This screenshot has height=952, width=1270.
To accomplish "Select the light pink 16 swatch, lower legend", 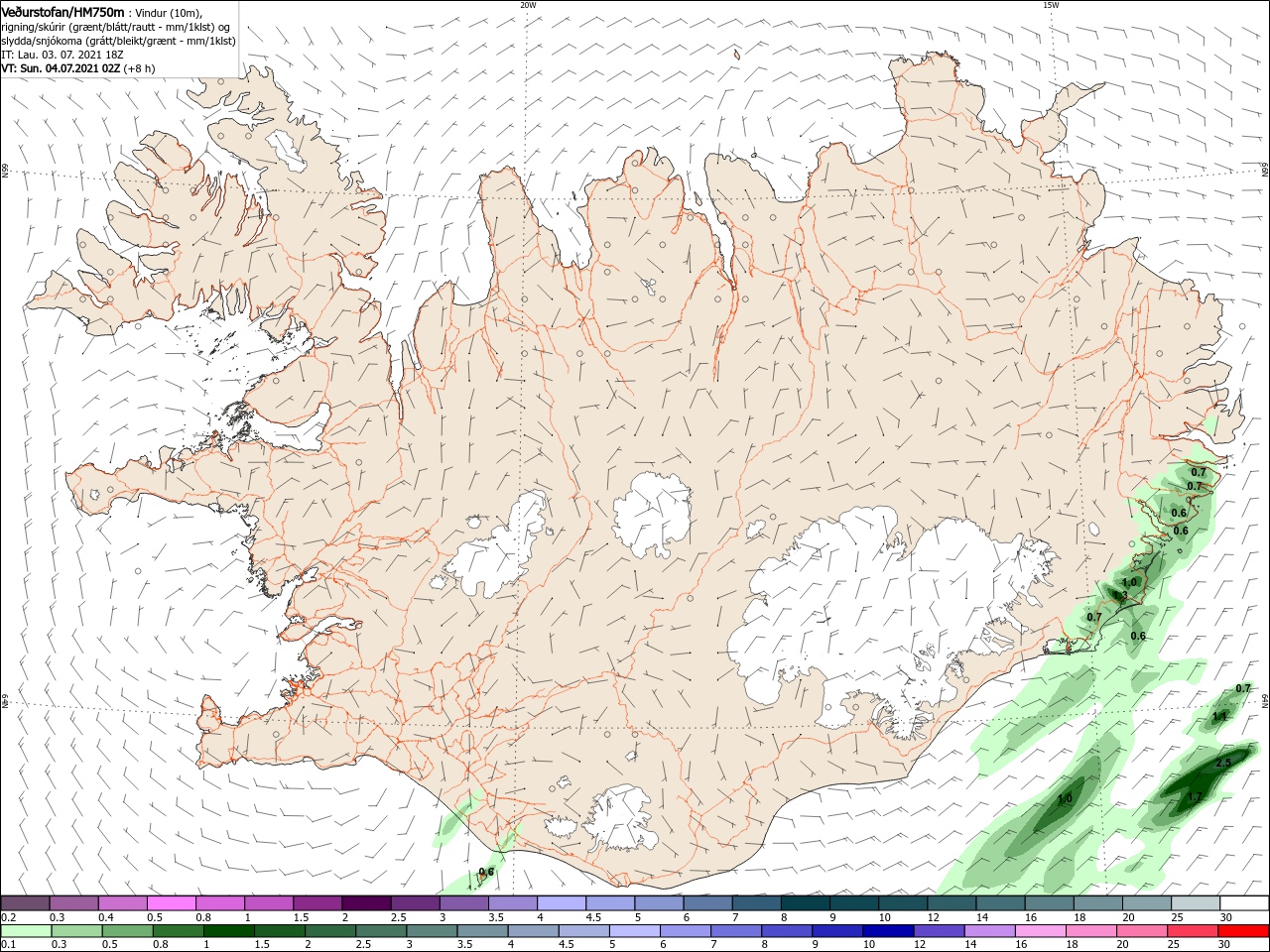I will 1041,931.
